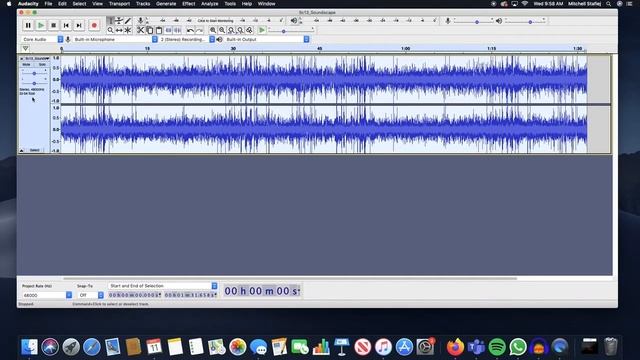Open the Built-in Output device dropdown
The height and width of the screenshot is (360, 640).
coord(267,39)
